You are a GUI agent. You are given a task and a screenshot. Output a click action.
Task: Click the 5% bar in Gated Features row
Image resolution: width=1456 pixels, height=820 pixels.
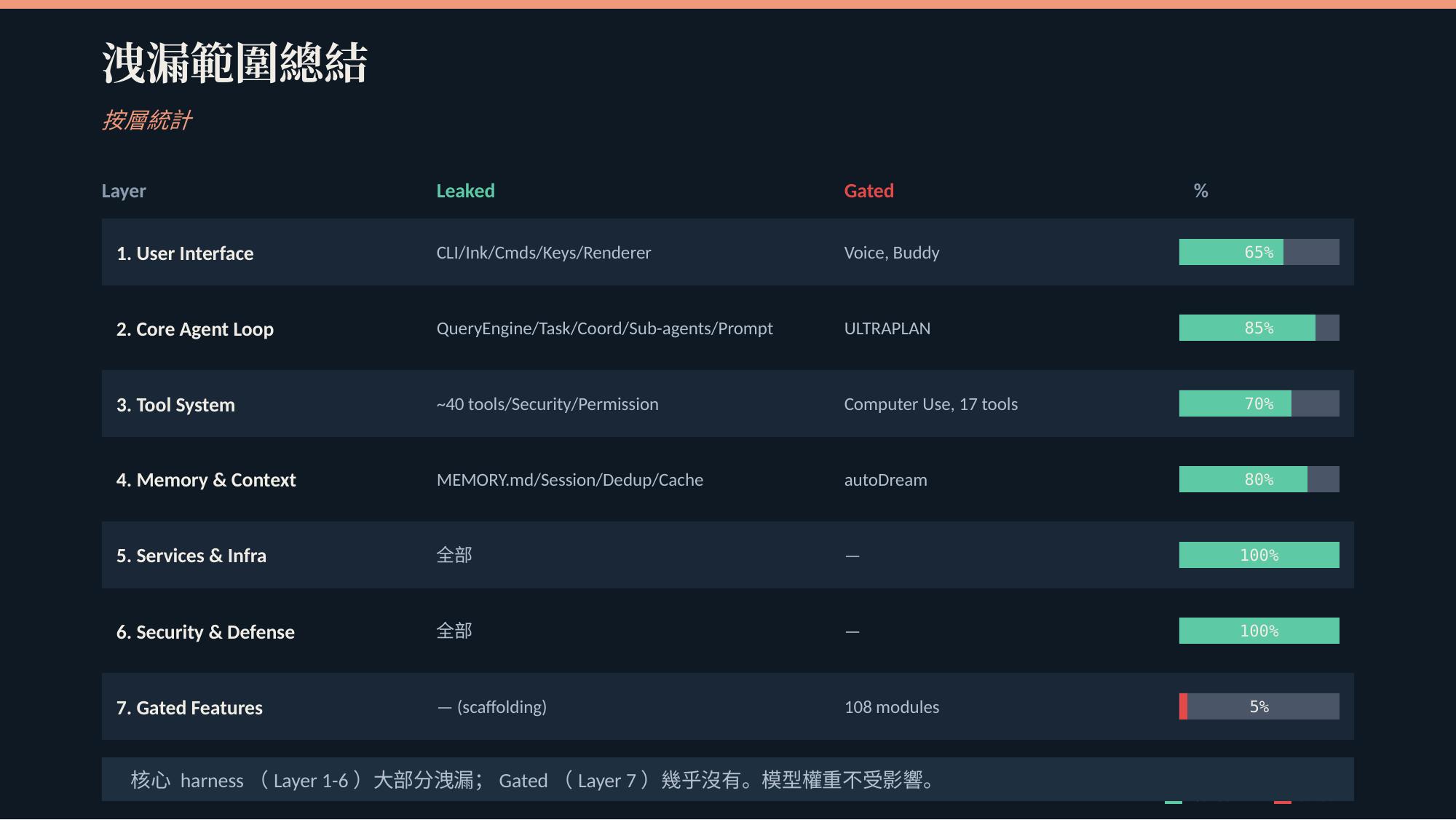pos(1259,706)
